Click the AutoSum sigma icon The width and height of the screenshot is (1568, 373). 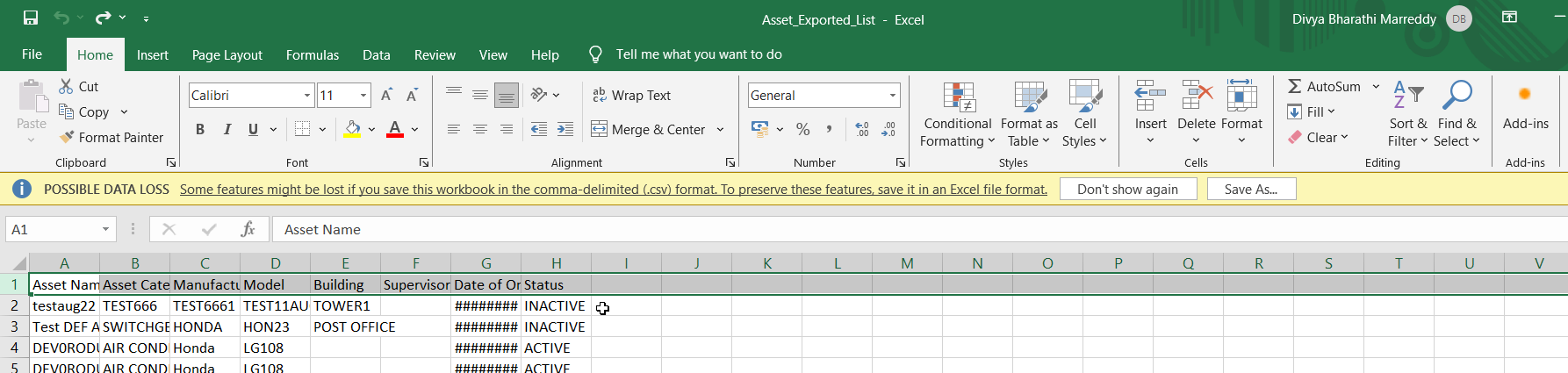[x=1295, y=86]
